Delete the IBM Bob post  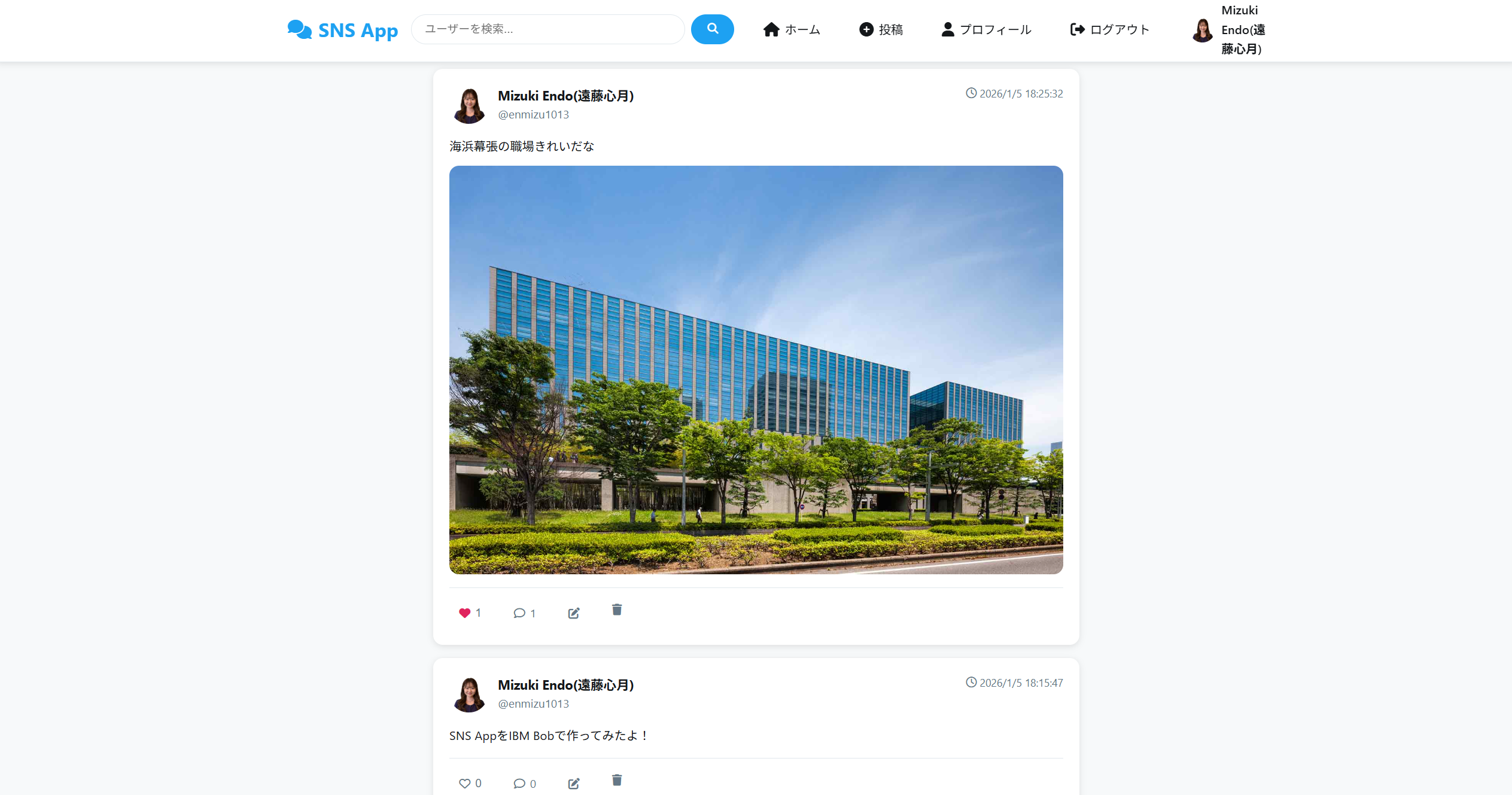[x=617, y=780]
